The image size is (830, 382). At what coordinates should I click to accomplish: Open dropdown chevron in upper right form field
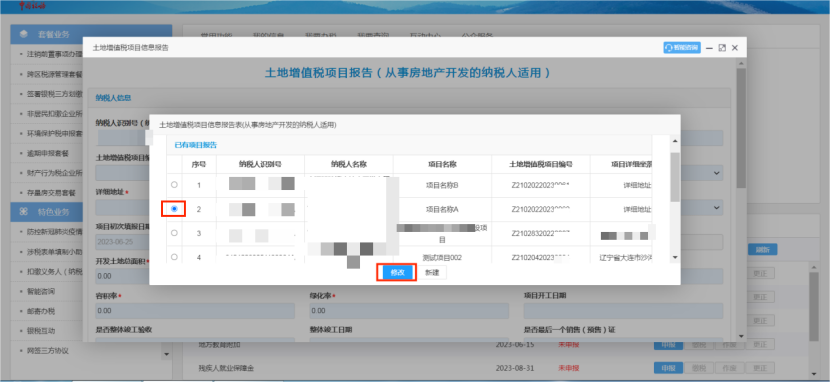coord(717,173)
